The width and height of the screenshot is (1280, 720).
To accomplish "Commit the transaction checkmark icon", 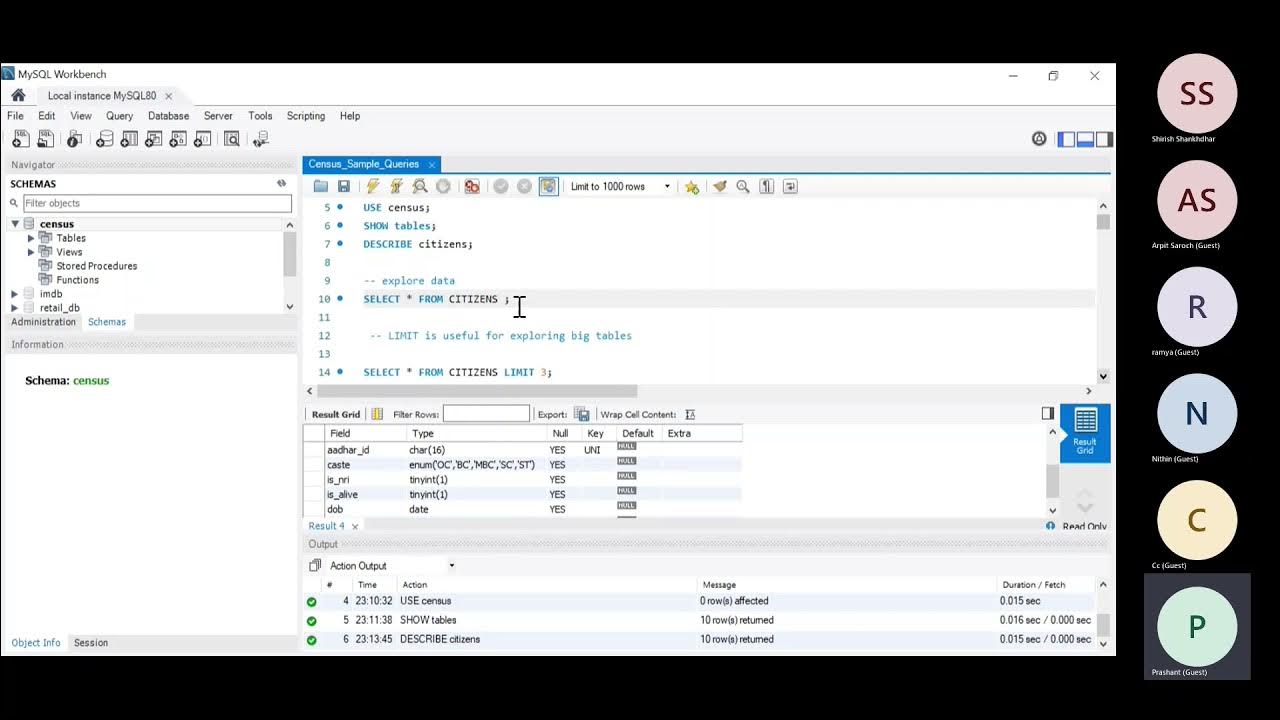I will (501, 186).
